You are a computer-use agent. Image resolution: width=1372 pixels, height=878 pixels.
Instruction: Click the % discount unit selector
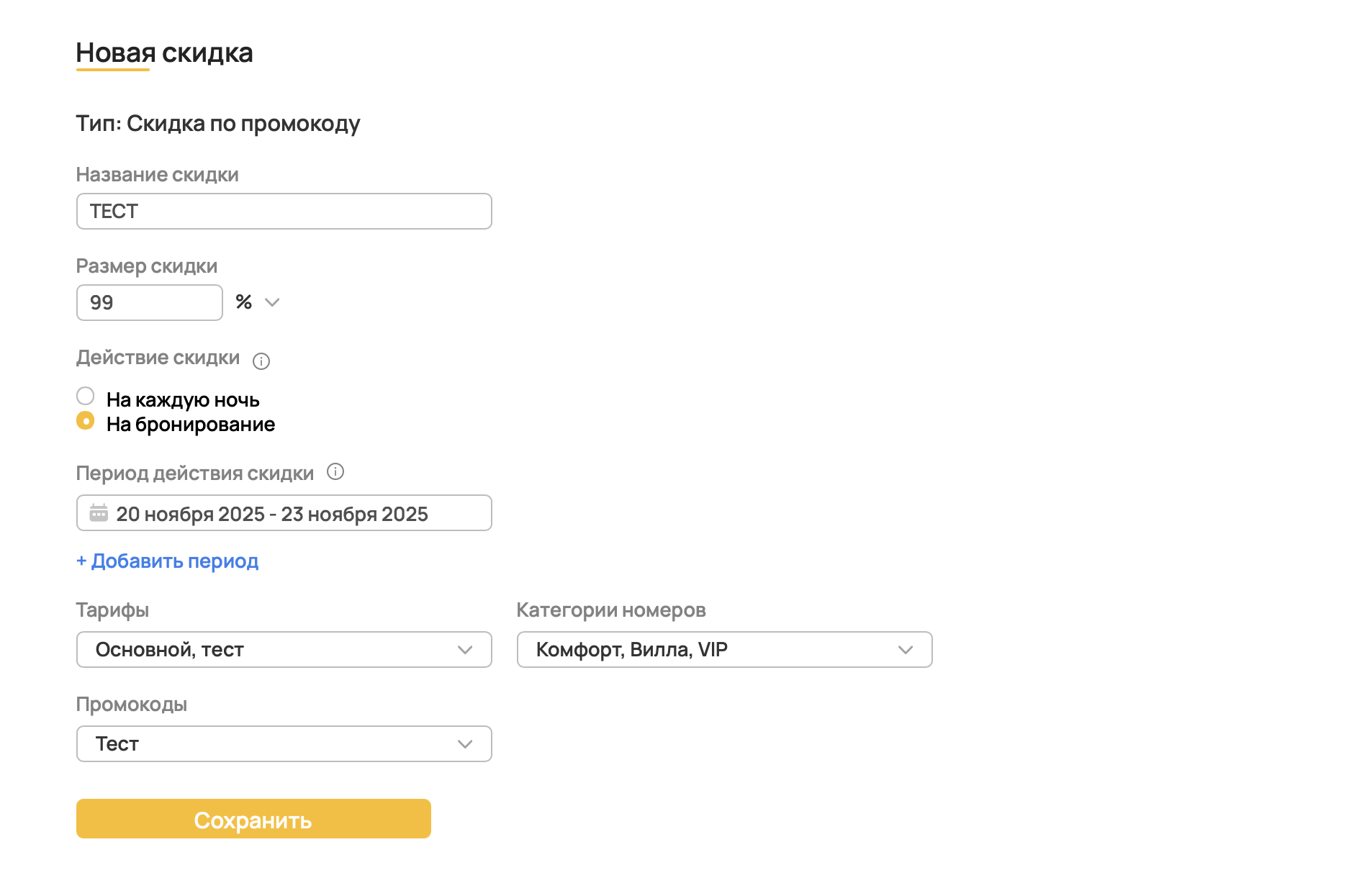tap(245, 302)
